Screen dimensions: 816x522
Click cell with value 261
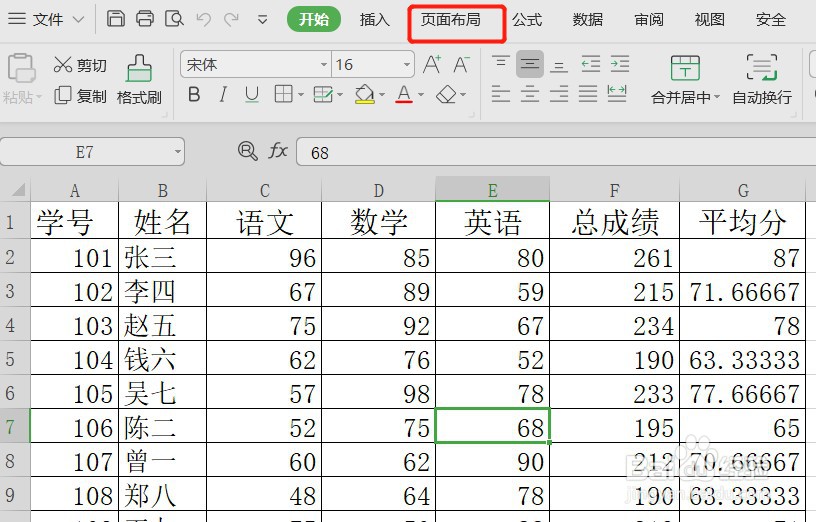pos(615,257)
